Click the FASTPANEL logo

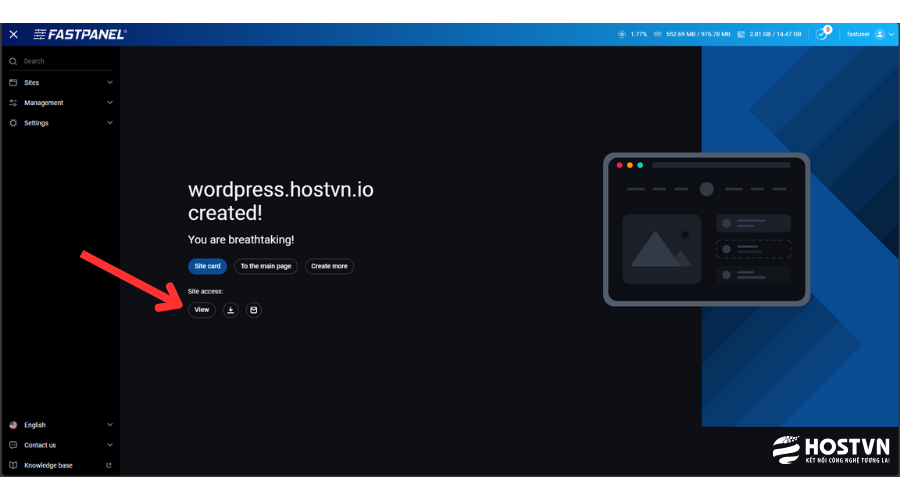pyautogui.click(x=80, y=34)
